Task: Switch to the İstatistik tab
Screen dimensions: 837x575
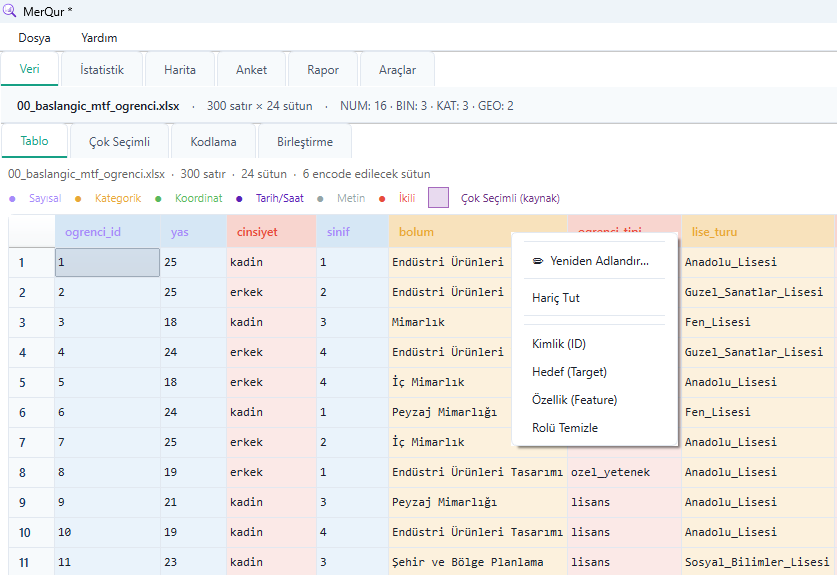Action: click(x=102, y=70)
